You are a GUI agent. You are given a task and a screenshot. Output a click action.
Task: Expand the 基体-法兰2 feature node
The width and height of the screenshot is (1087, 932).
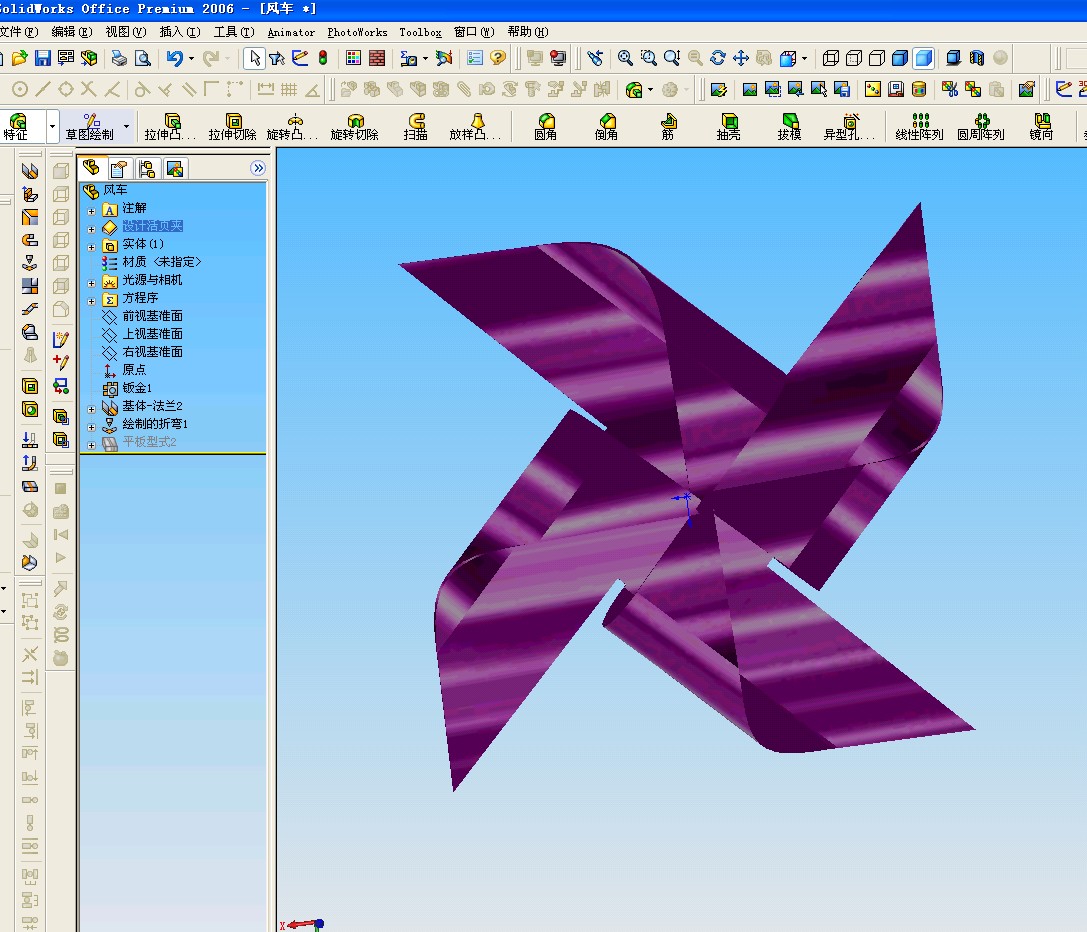92,409
